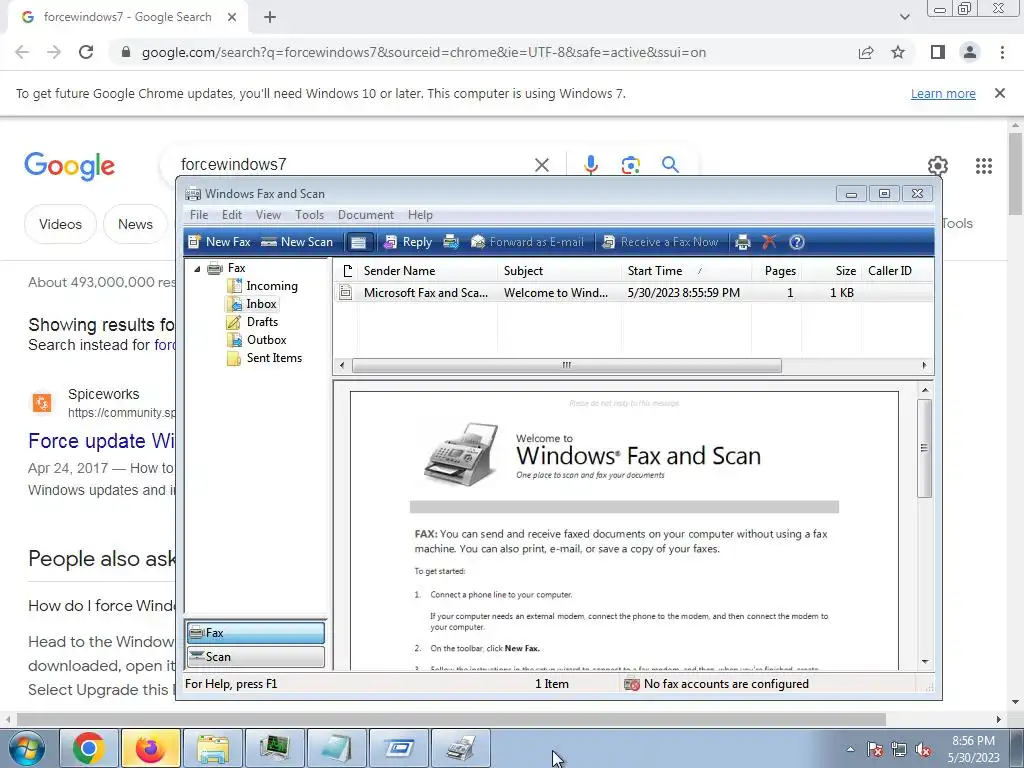Click Chrome's back navigation arrow
The image size is (1024, 768).
click(22, 52)
